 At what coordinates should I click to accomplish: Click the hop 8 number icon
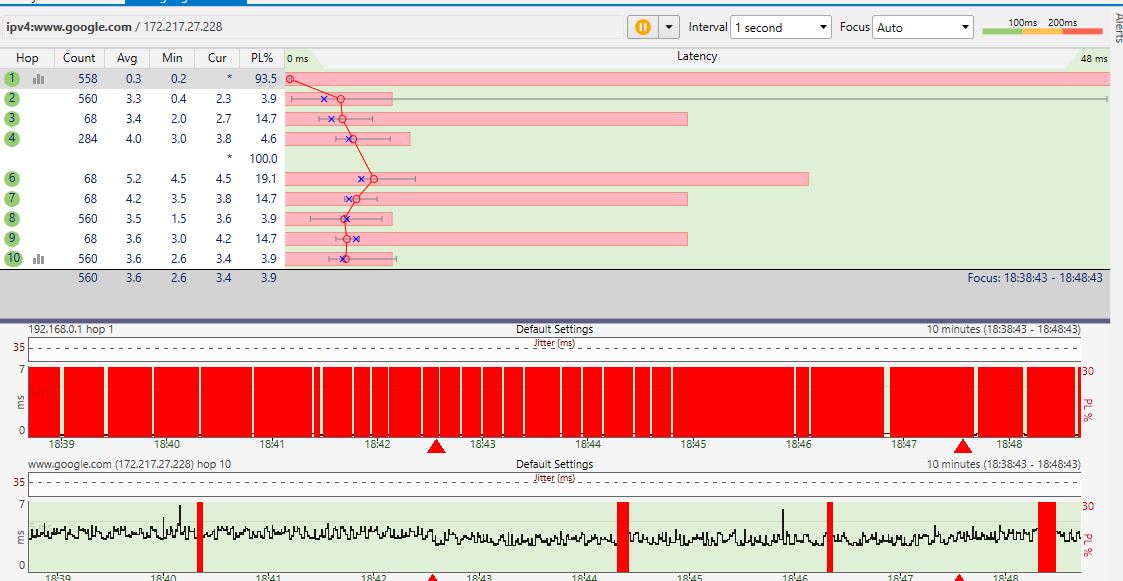[12, 218]
